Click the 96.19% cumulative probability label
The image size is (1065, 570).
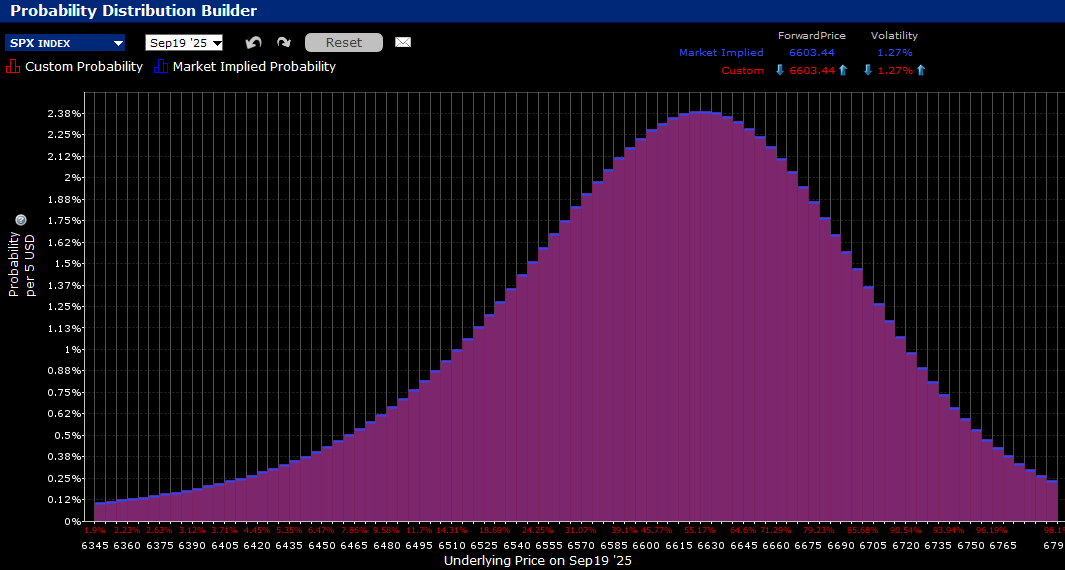[x=992, y=530]
